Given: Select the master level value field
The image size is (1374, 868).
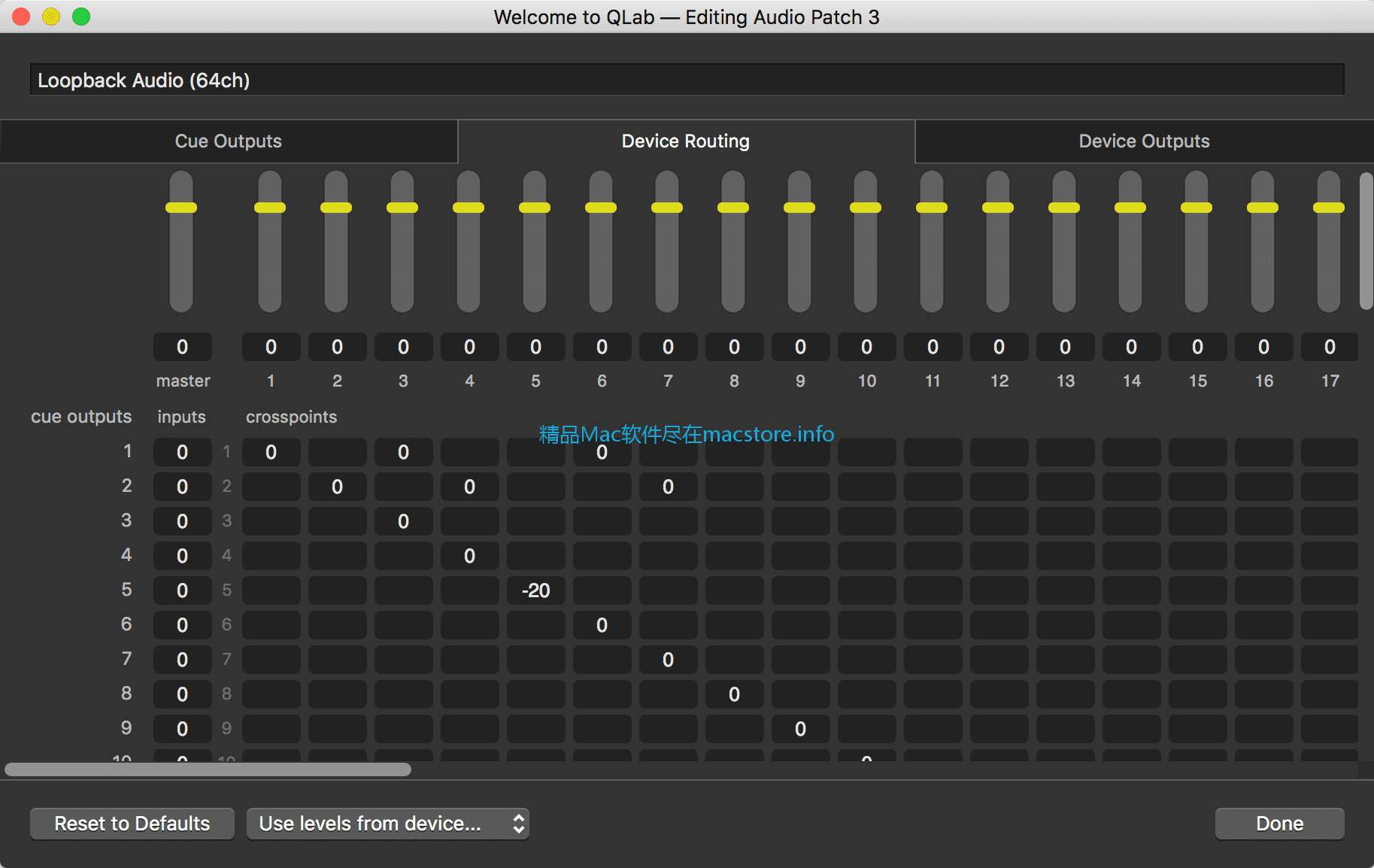Looking at the screenshot, I should point(183,347).
